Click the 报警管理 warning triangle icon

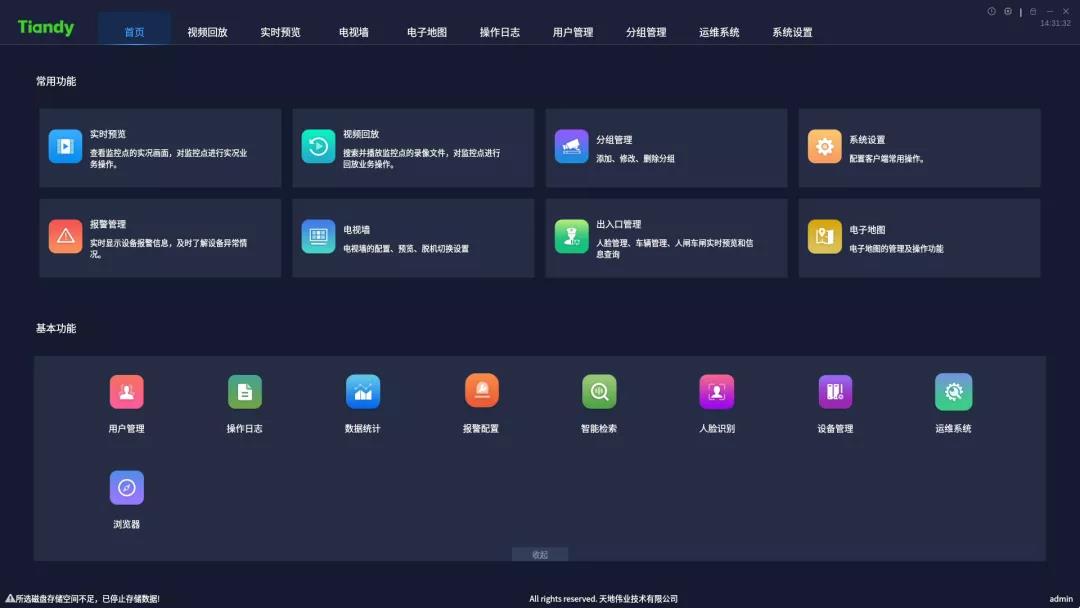[64, 237]
